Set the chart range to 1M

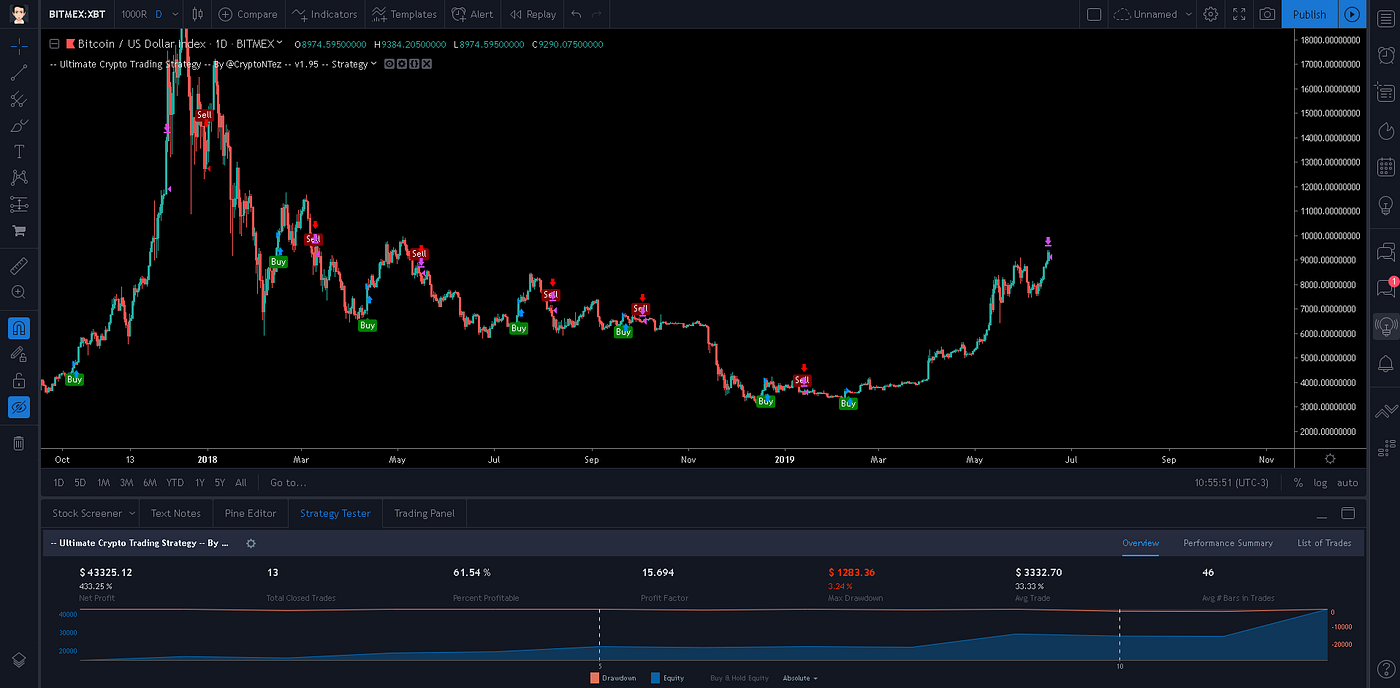tap(103, 483)
